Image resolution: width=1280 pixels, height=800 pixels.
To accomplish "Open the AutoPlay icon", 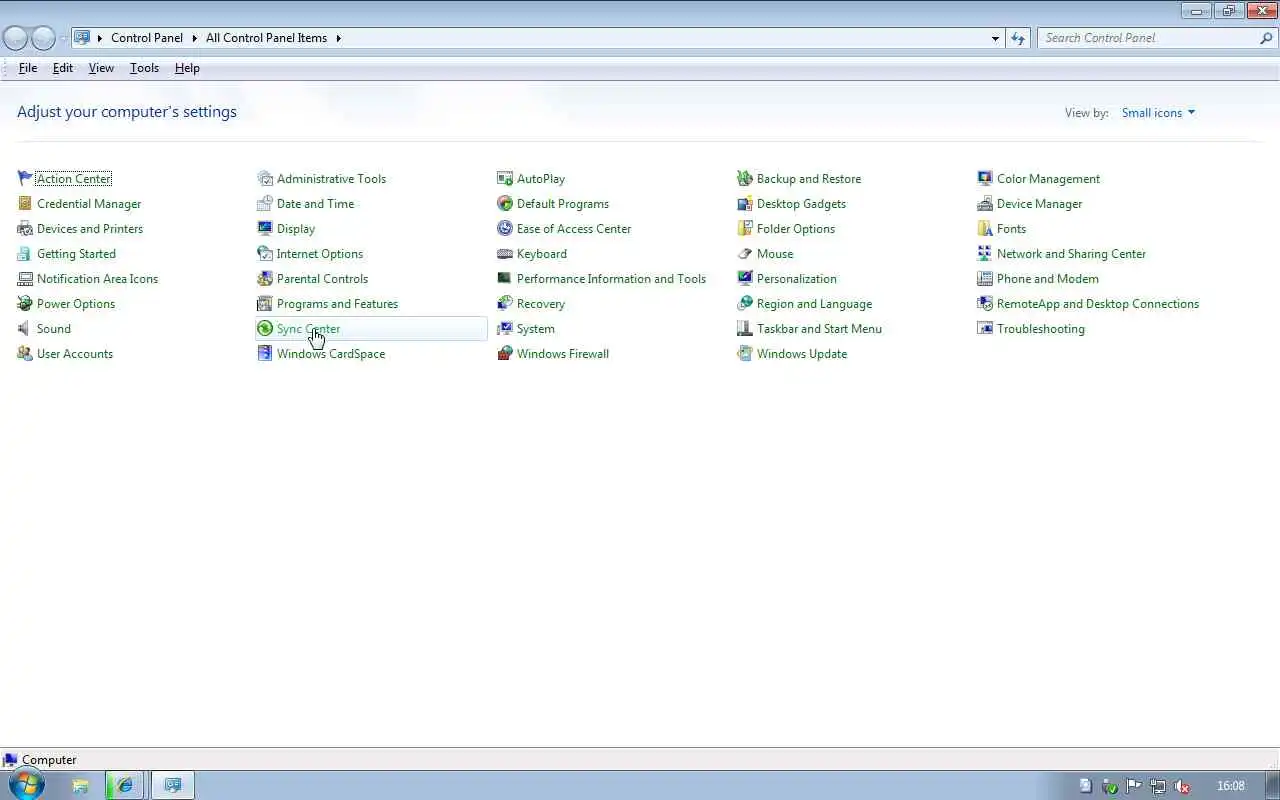I will pos(505,178).
